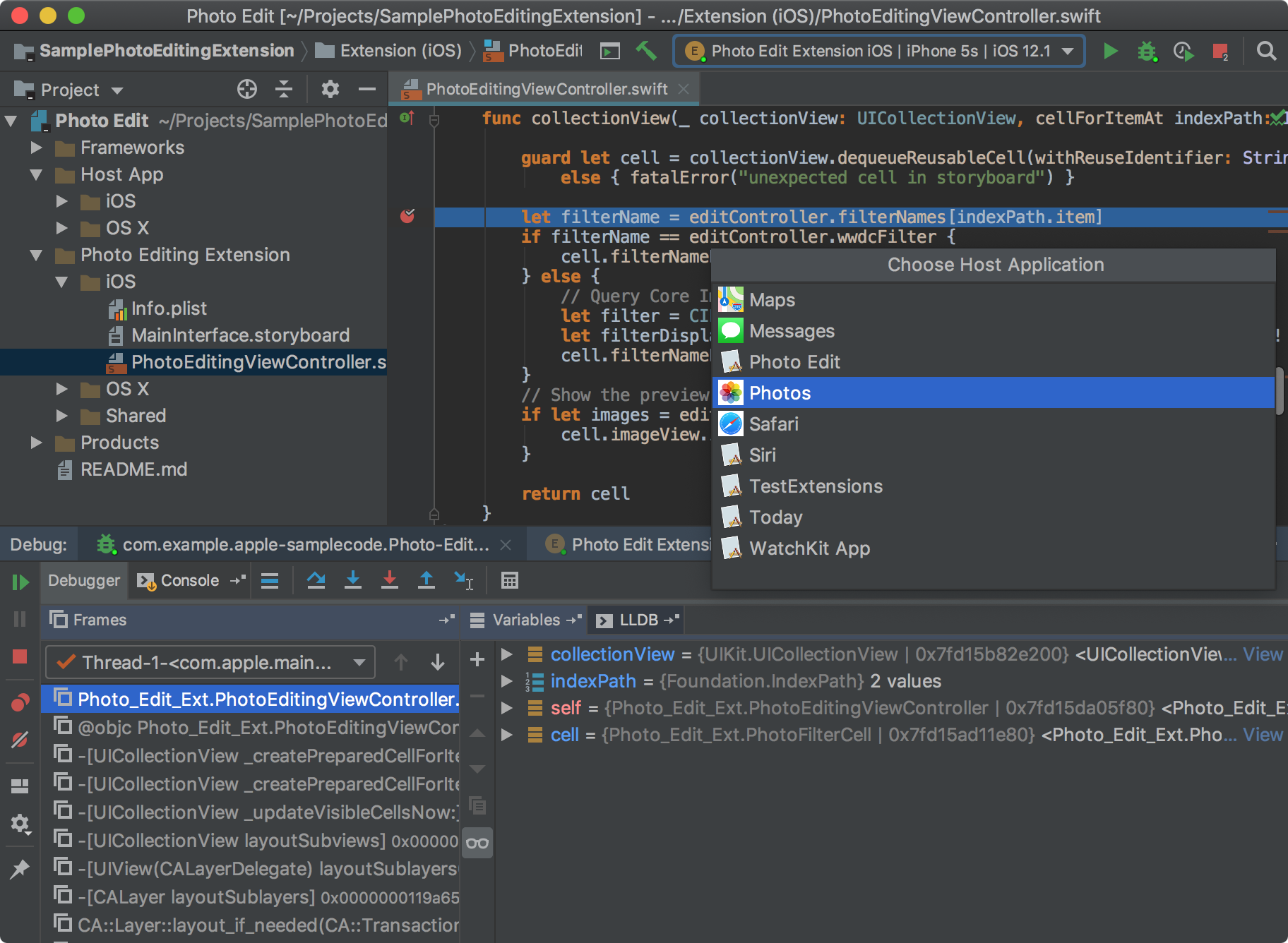Expand cell variable
This screenshot has width=1288, height=943.
(507, 735)
